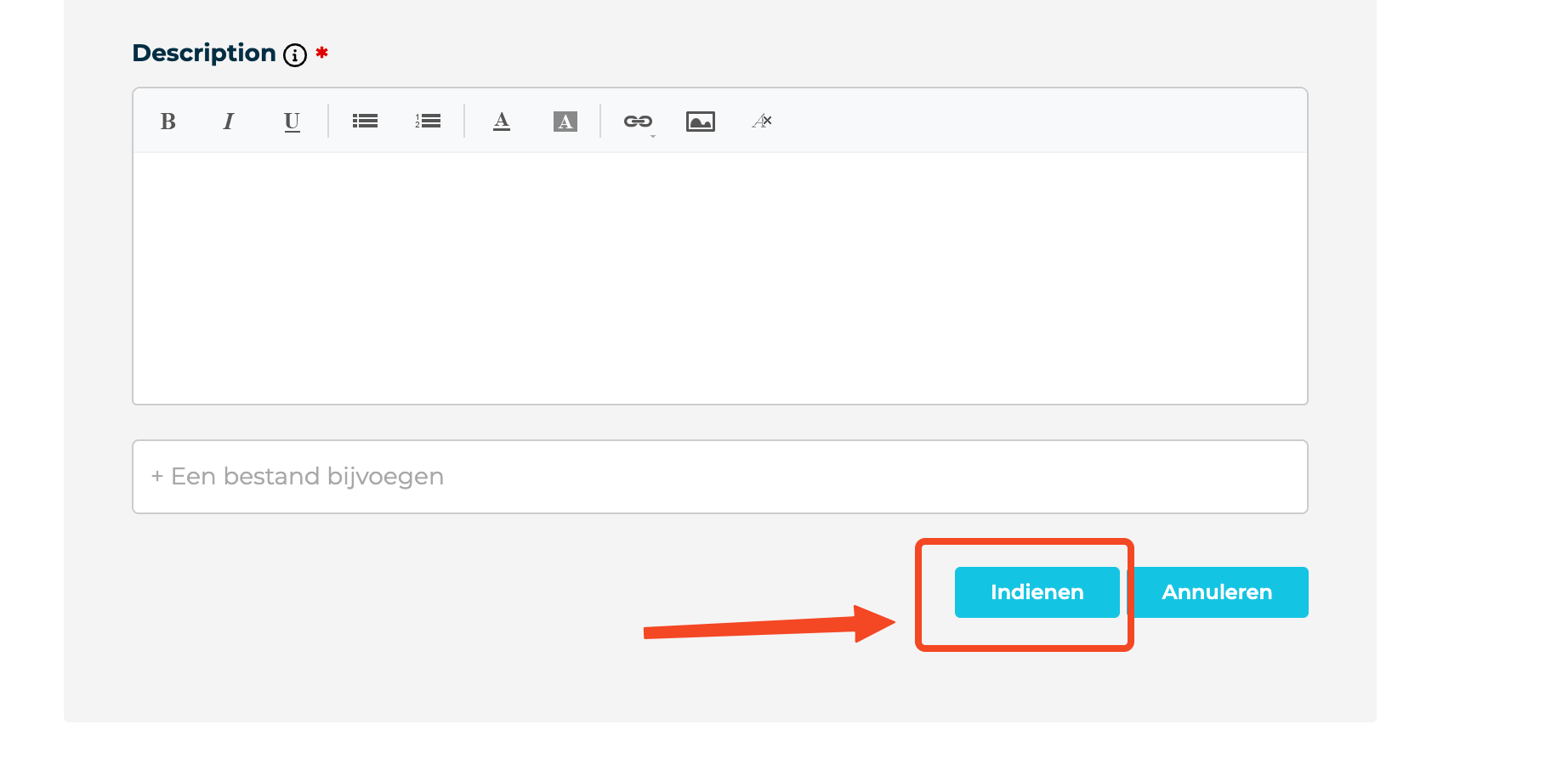This screenshot has width=1568, height=770.
Task: Show the Description info tooltip icon
Action: 295,55
